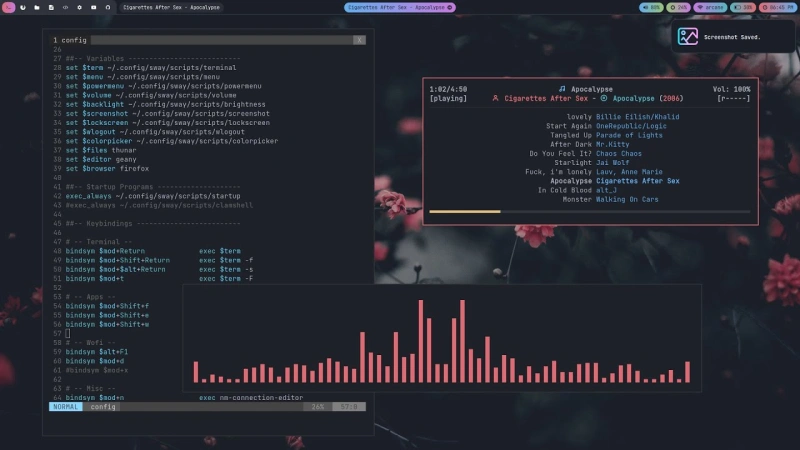Close the config buffer with X
The height and width of the screenshot is (450, 800).
point(359,40)
